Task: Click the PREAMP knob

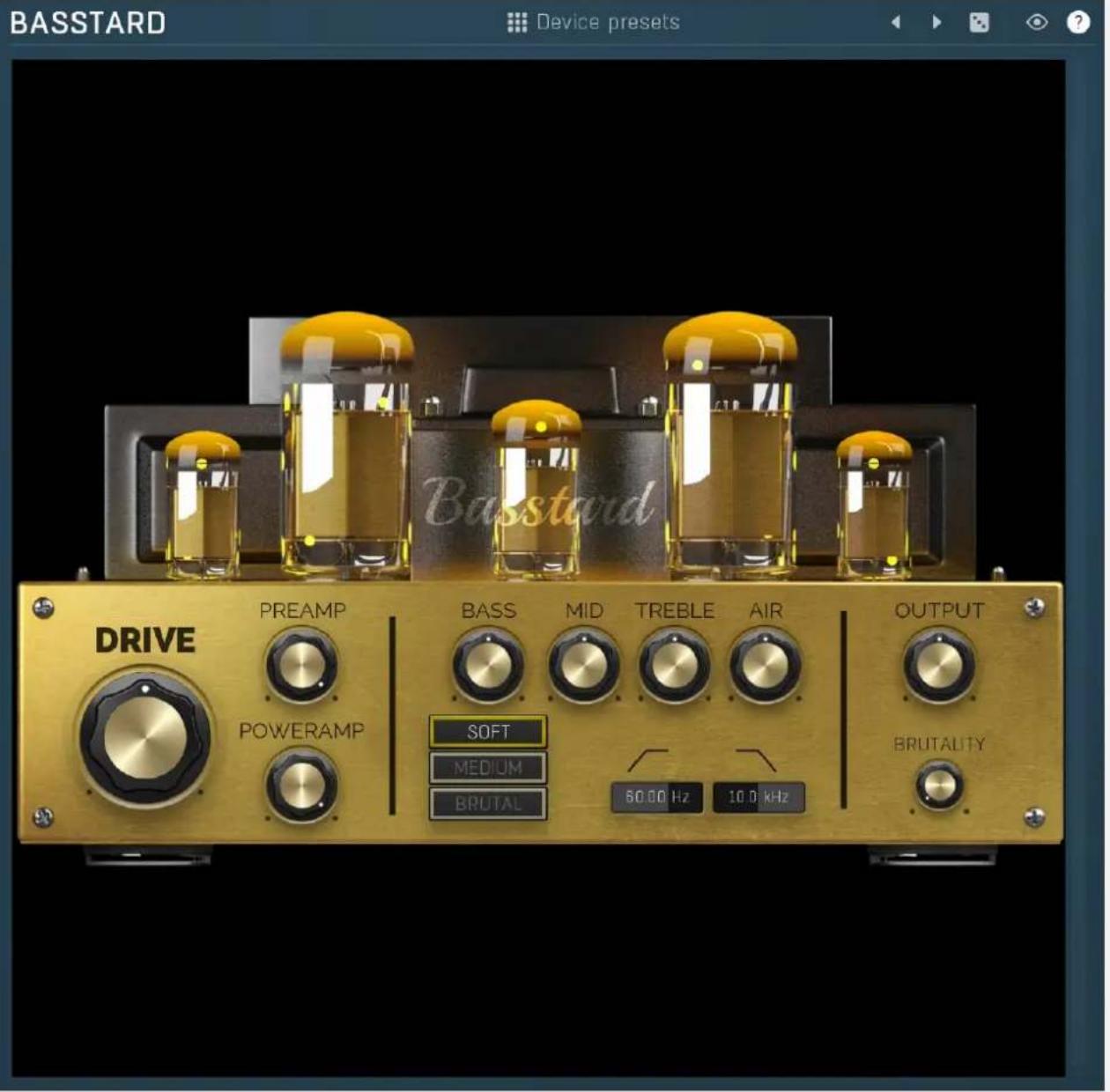Action: (301, 665)
